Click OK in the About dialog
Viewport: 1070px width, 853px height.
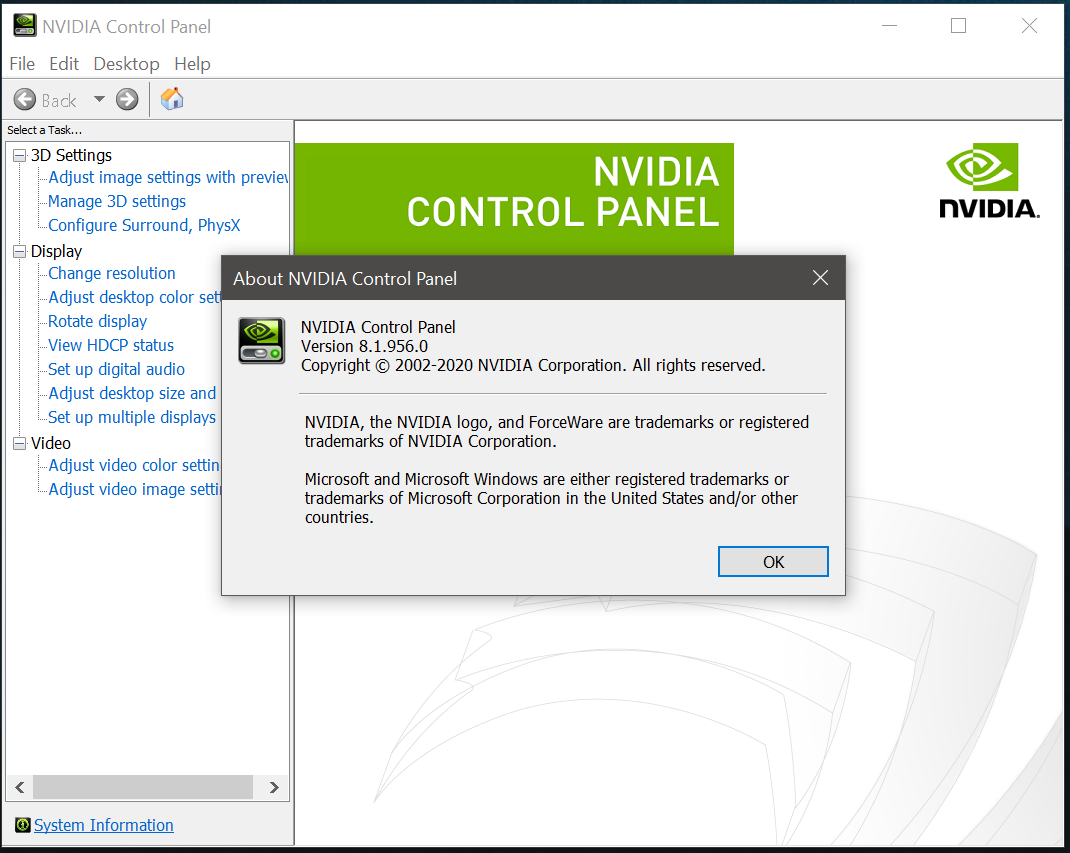[x=773, y=562]
